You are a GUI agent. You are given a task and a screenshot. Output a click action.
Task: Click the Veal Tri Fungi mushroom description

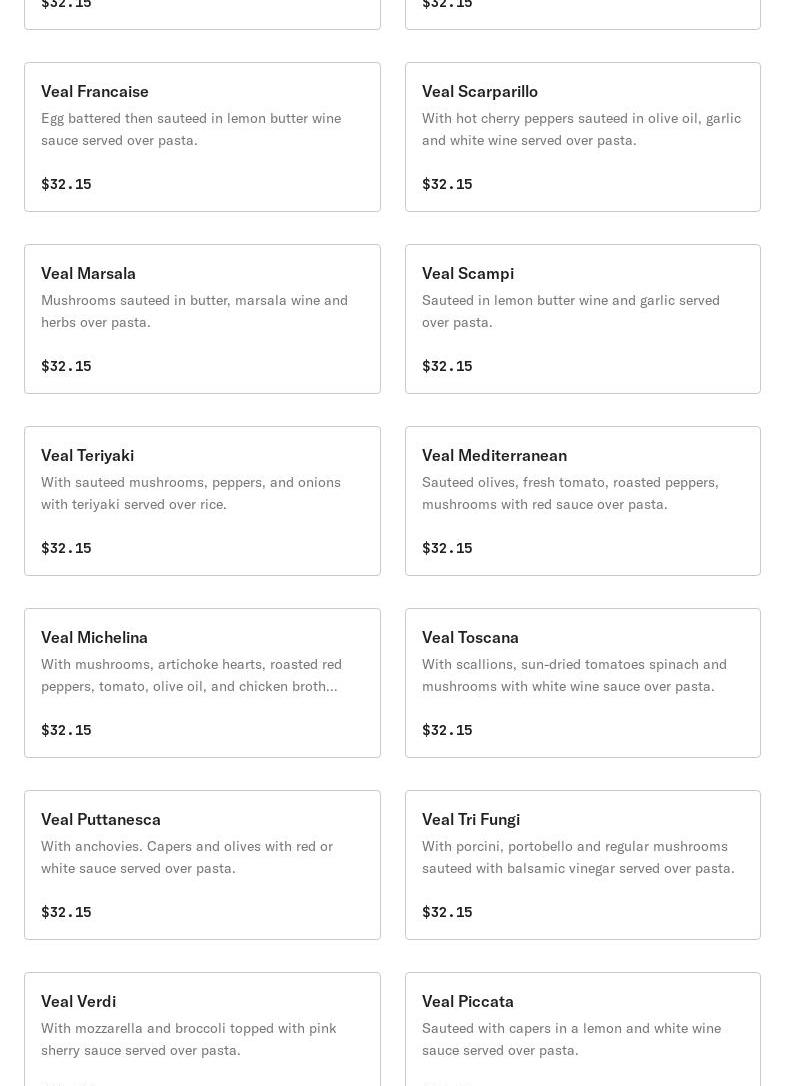coord(578,857)
